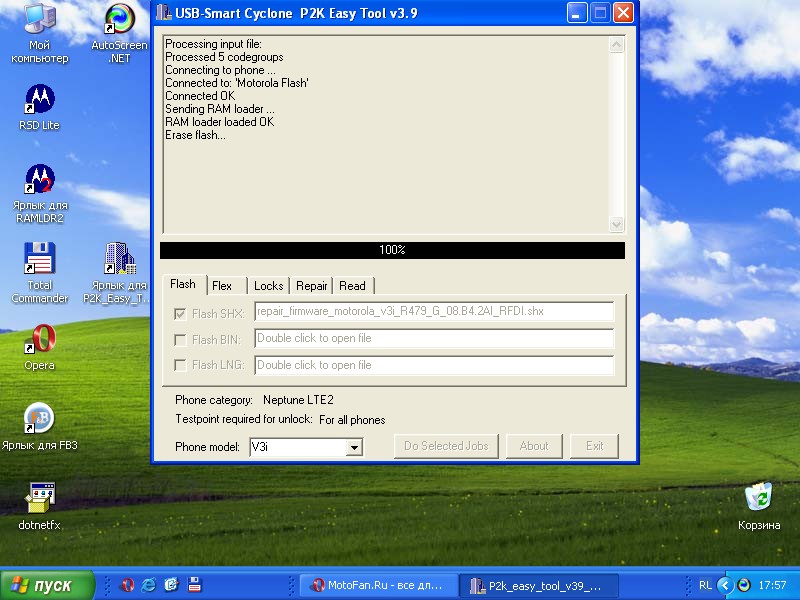Select the dotnetfx installer icon
The width and height of the screenshot is (800, 600).
click(x=40, y=506)
